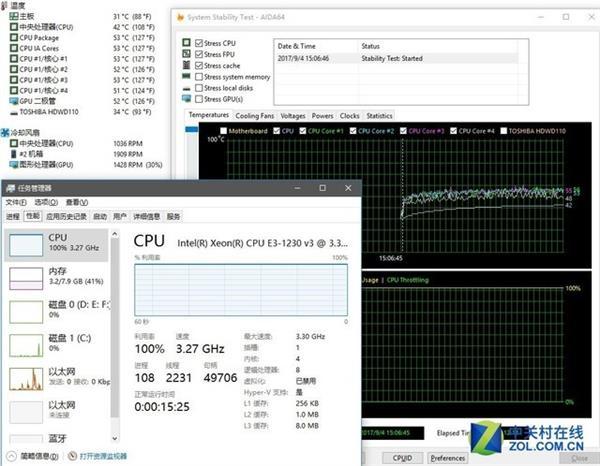Image resolution: width=600 pixels, height=466 pixels.
Task: Click the Stress local disks icon
Action: 186,88
